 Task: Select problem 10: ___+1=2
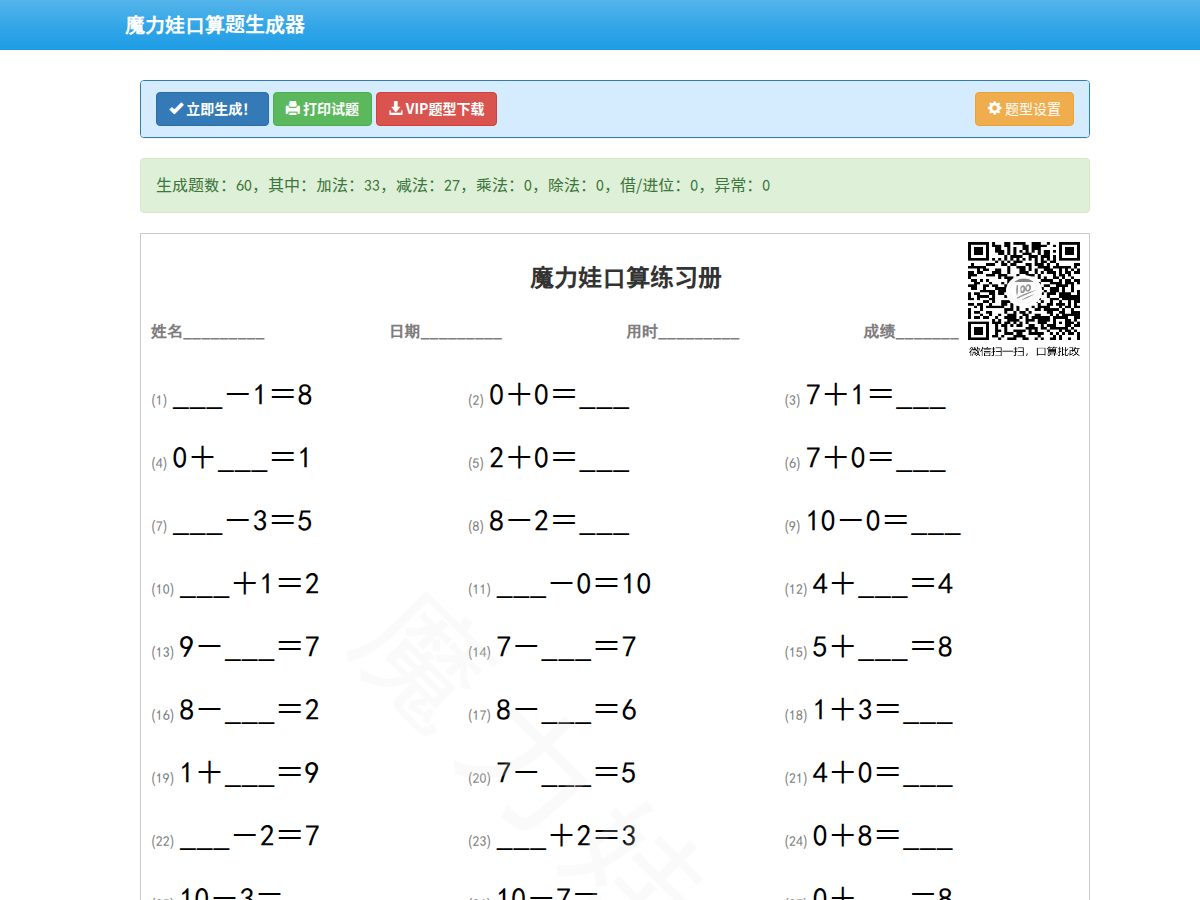(236, 585)
